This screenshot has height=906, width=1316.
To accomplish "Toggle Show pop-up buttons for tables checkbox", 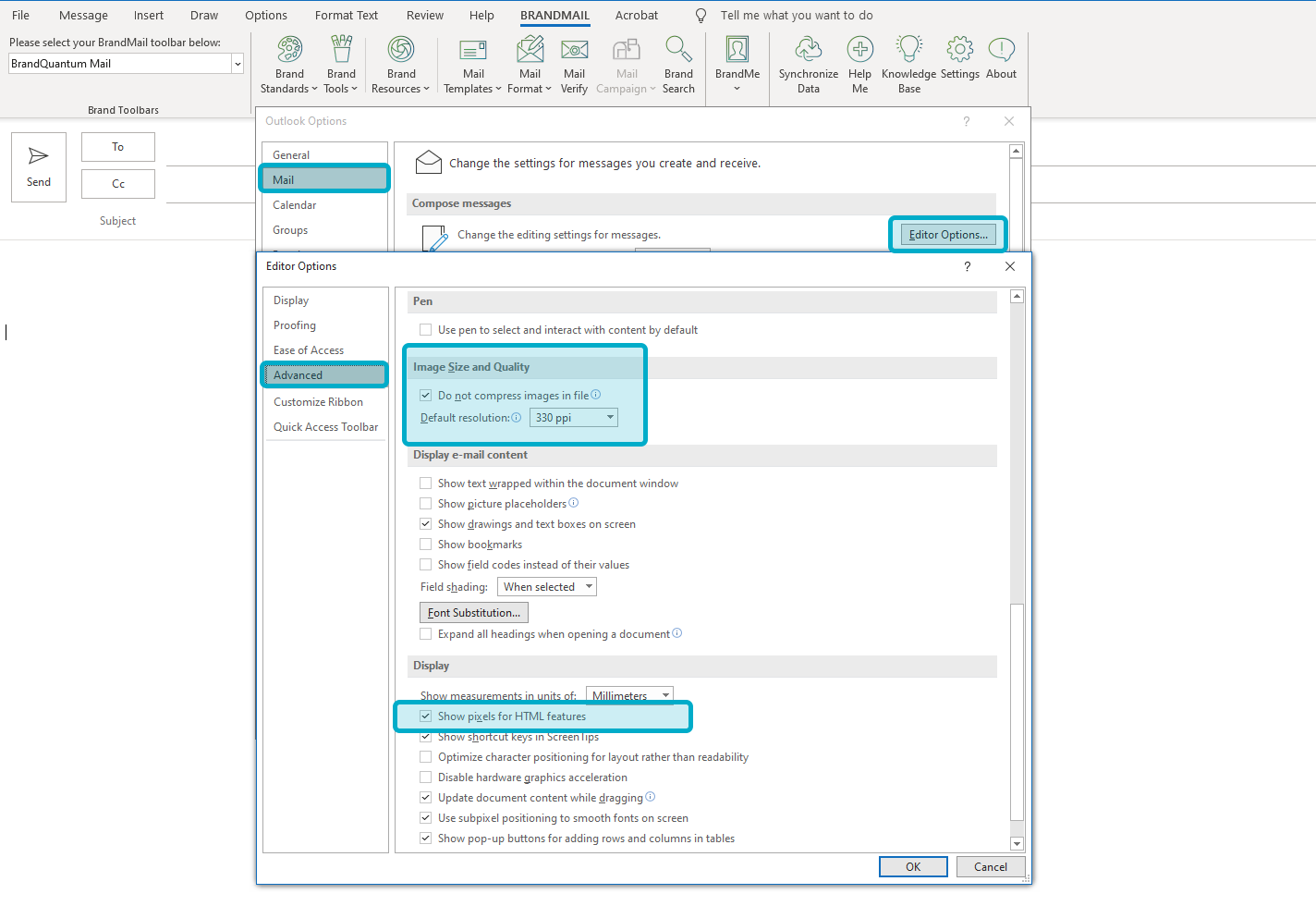I will [426, 838].
